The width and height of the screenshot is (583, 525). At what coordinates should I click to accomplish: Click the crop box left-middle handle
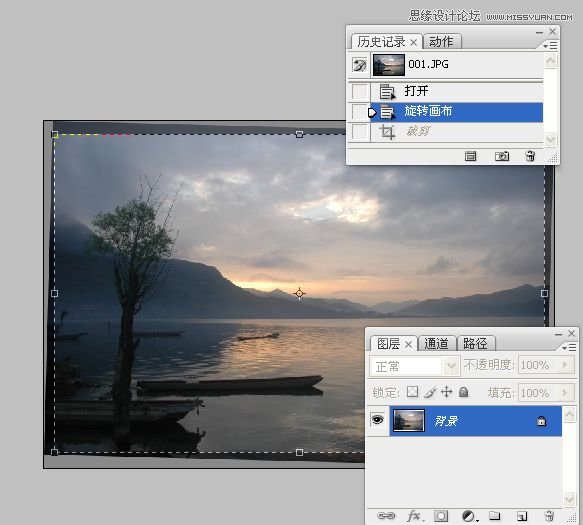54,293
